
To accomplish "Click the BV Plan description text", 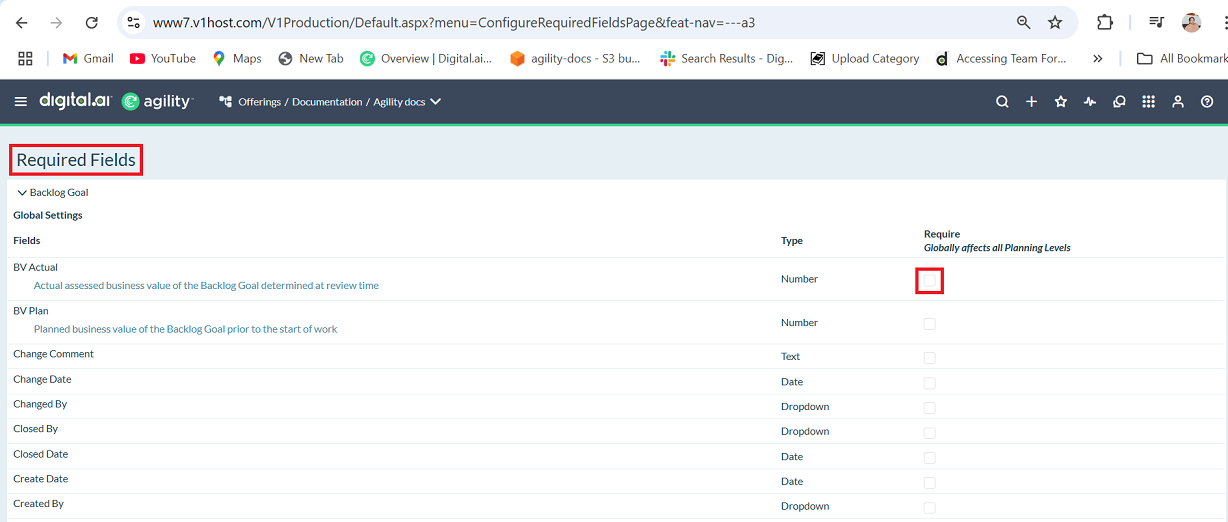I will point(185,329).
